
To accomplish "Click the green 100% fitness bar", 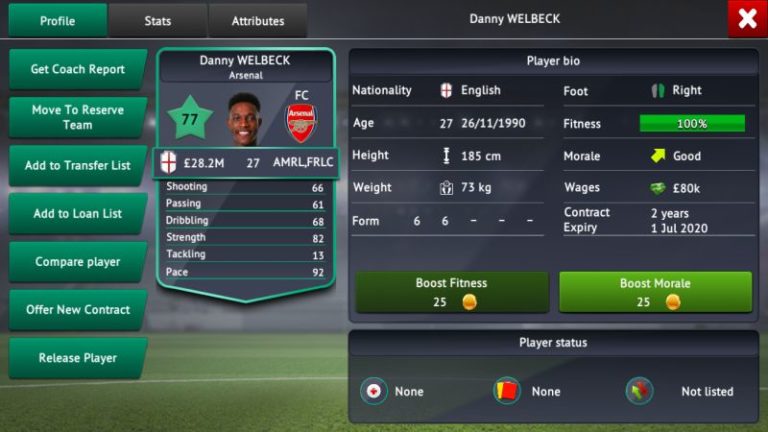I will coord(692,123).
